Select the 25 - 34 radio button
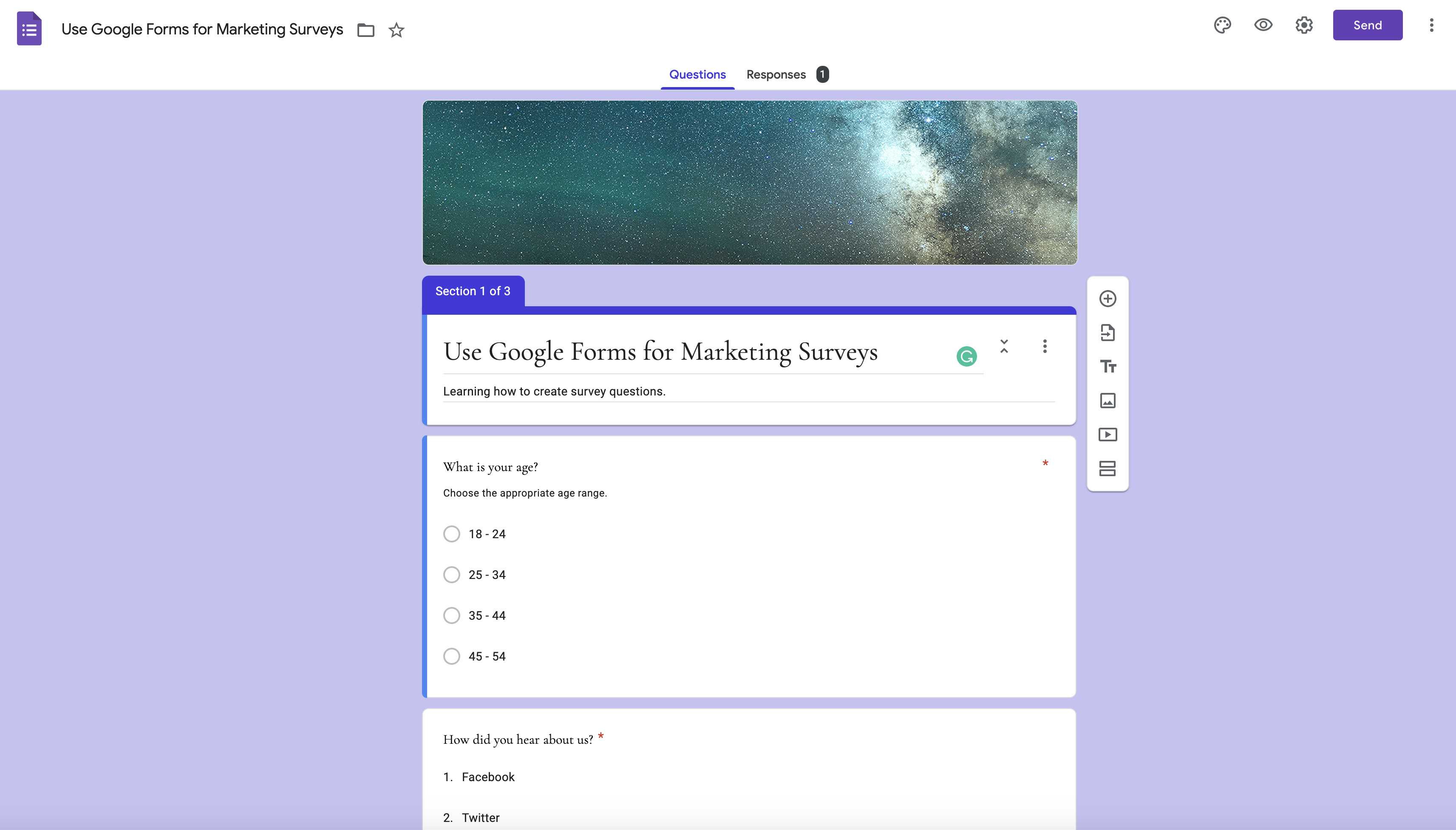 (x=452, y=575)
